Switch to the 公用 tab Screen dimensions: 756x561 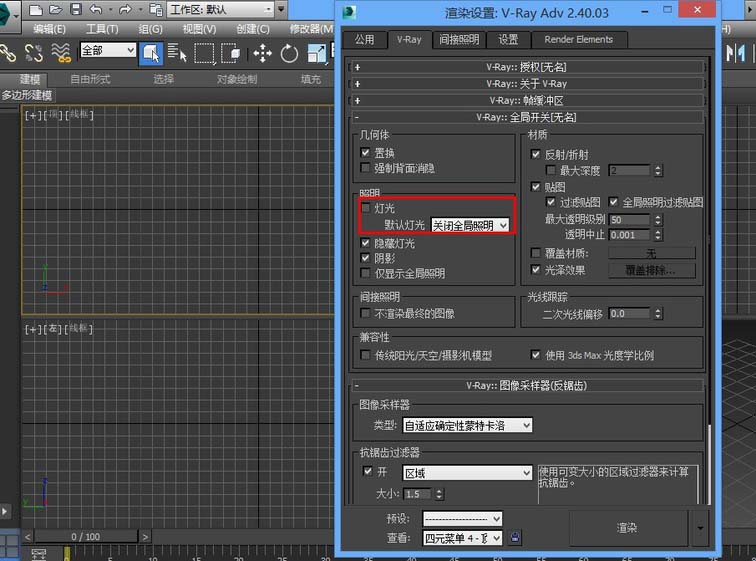[x=364, y=39]
